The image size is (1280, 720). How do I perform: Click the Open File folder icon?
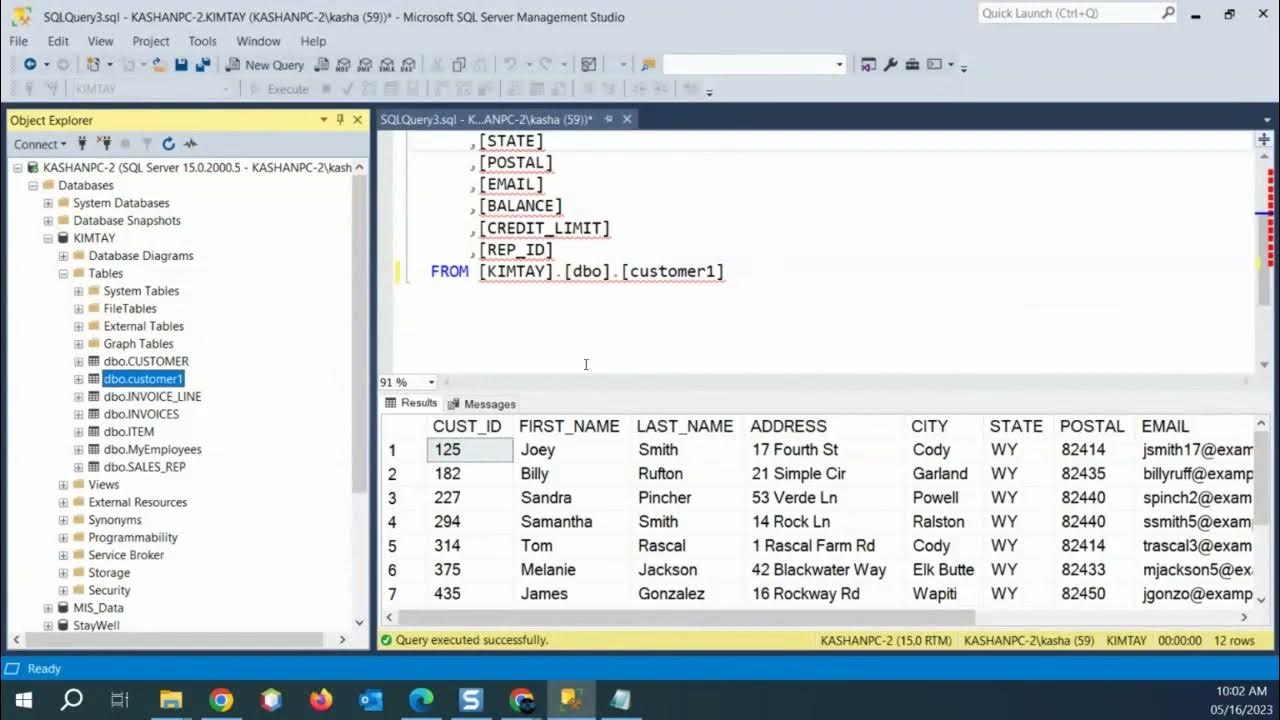click(x=158, y=65)
